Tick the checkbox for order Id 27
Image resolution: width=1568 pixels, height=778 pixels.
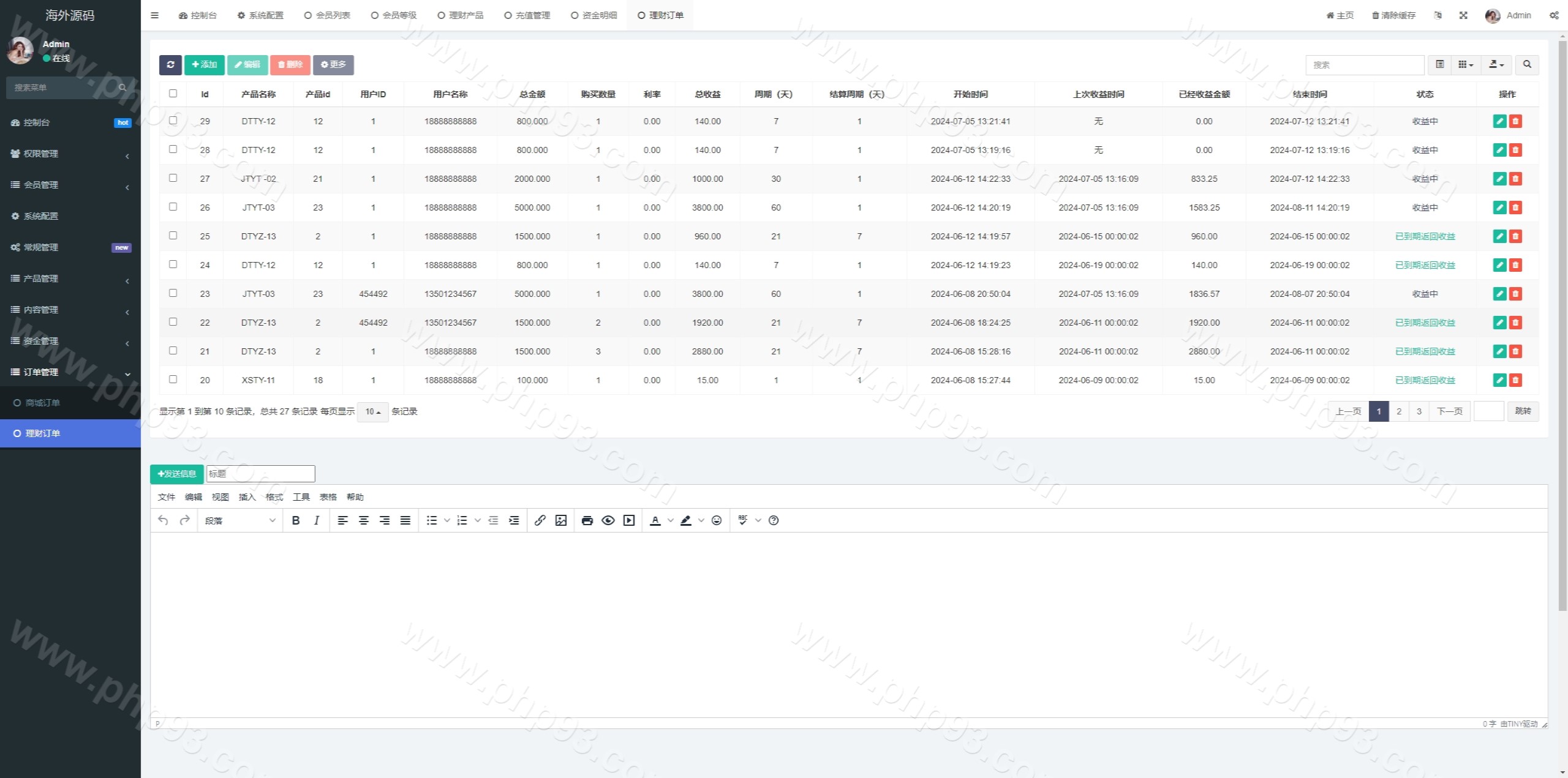[x=173, y=178]
